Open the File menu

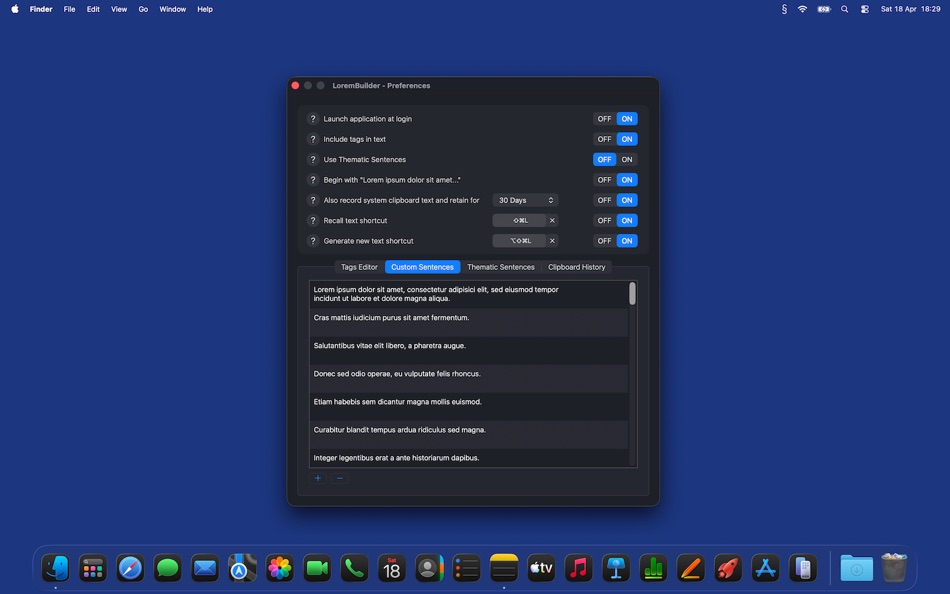pos(70,9)
